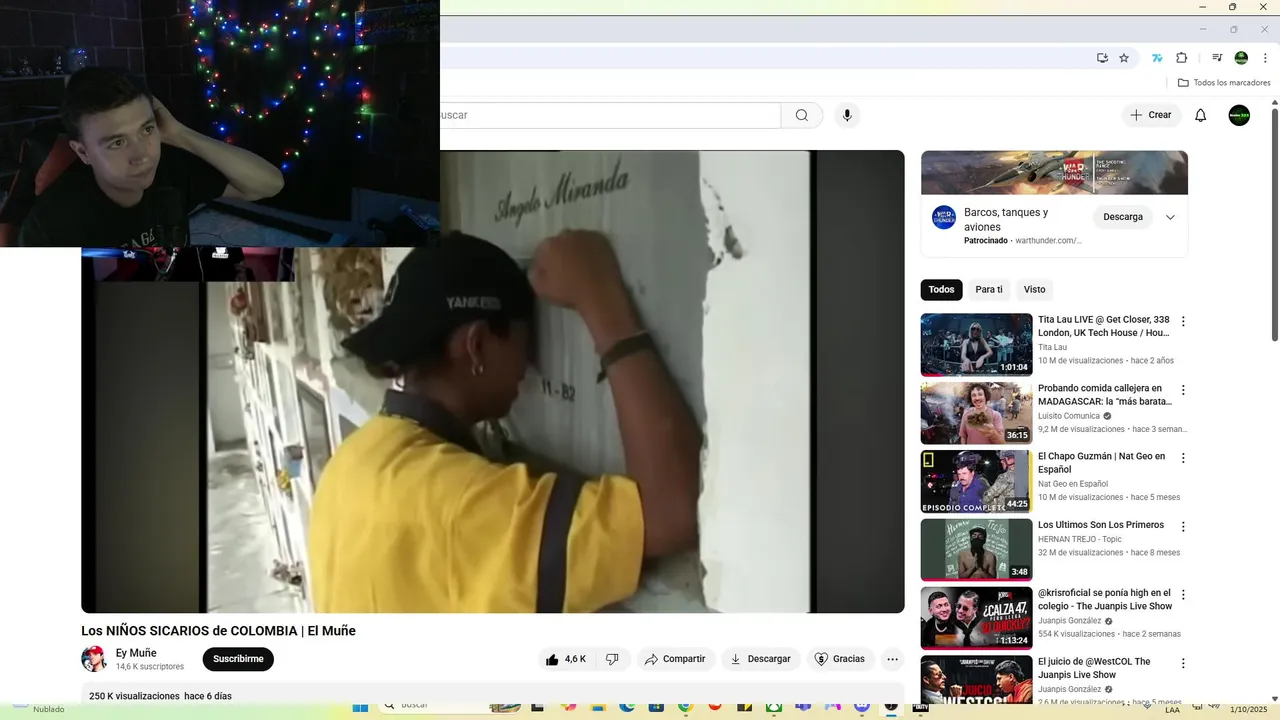Image resolution: width=1280 pixels, height=720 pixels.
Task: Open options menu for MADAGASCAR food video
Action: 1183,390
